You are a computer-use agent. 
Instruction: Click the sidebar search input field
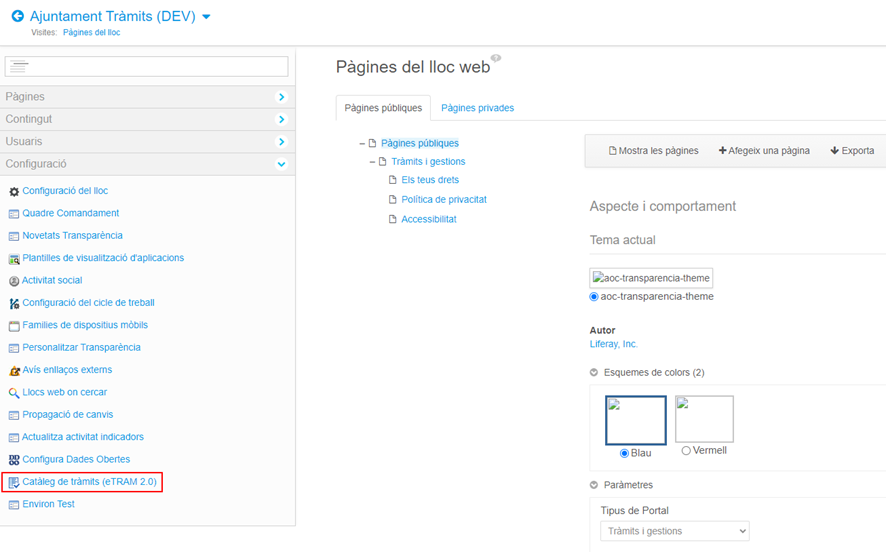(147, 66)
